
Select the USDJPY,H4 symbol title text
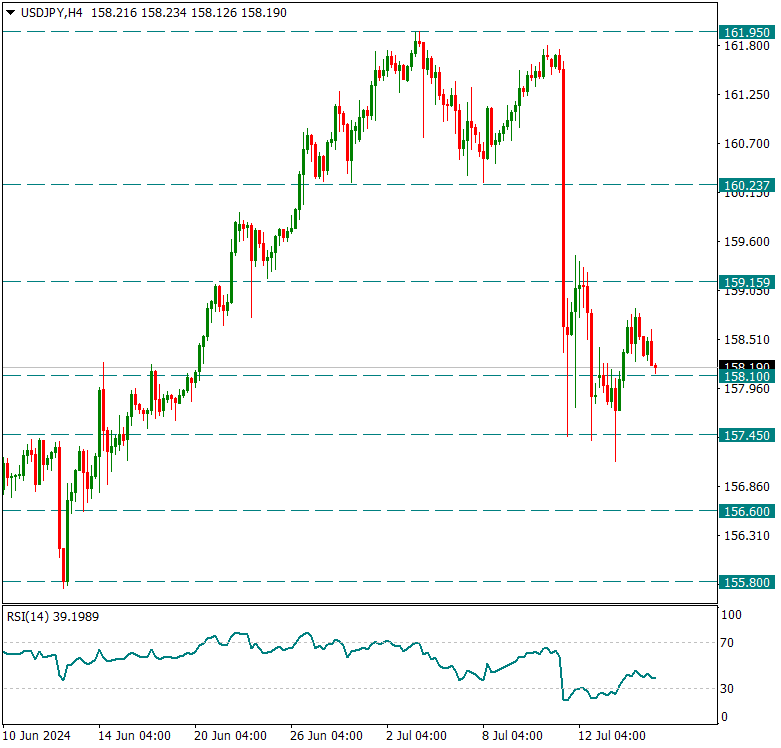coord(51,13)
